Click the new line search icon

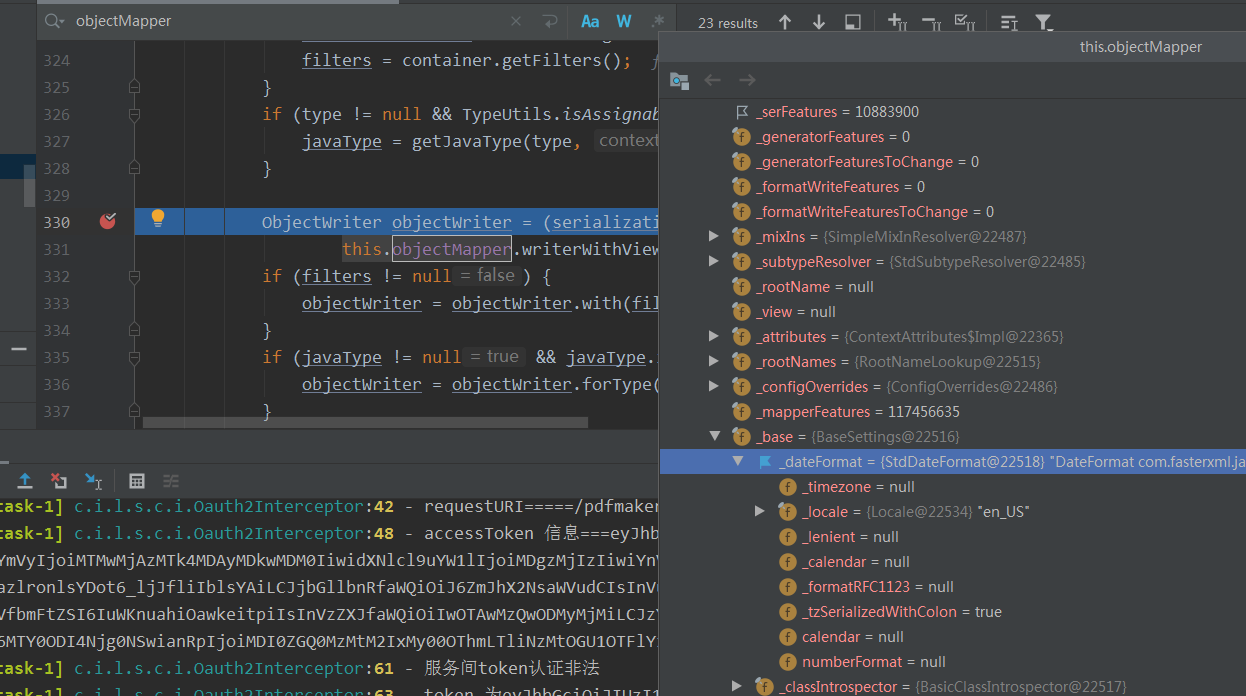[549, 21]
